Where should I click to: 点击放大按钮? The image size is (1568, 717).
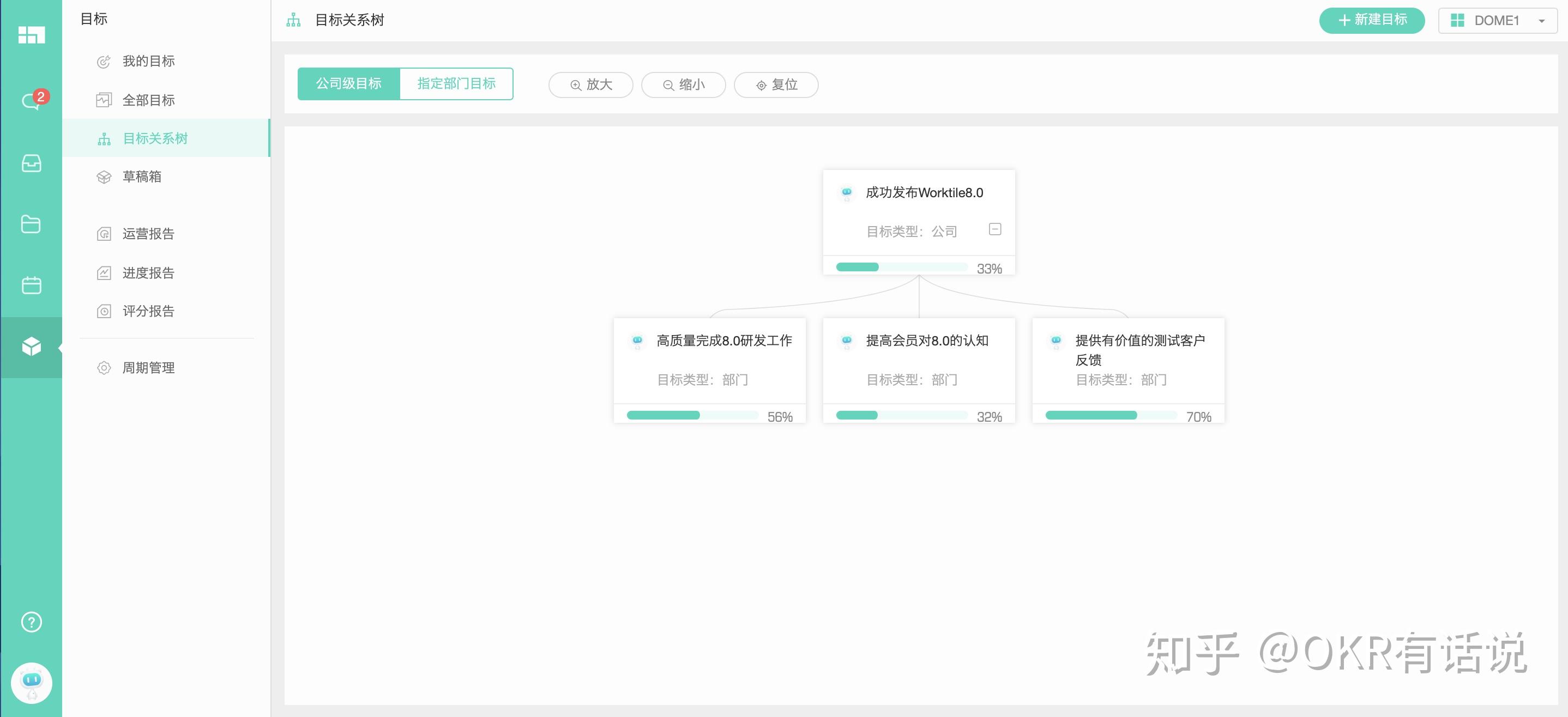(x=590, y=85)
